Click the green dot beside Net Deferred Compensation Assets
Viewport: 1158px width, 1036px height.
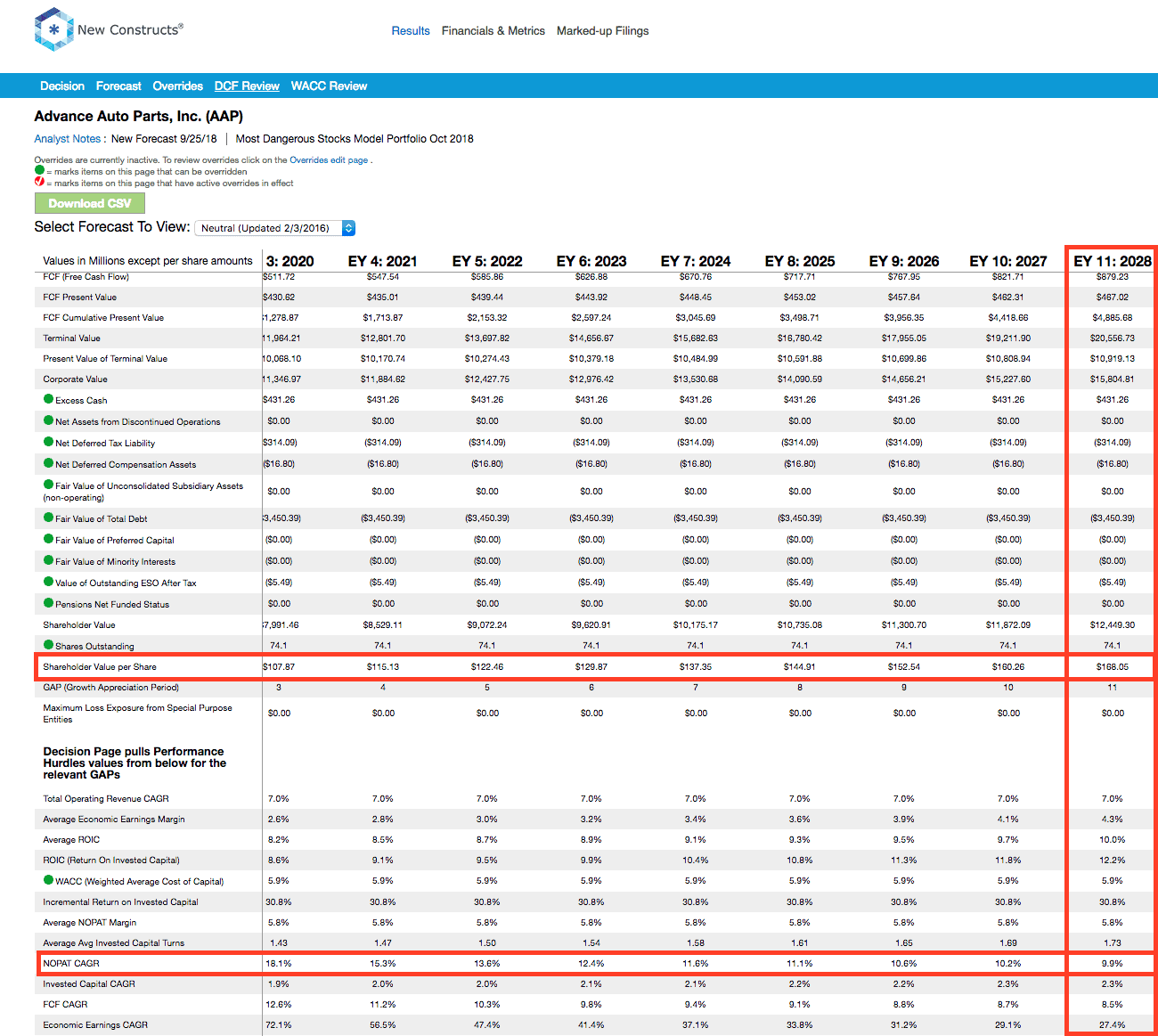49,463
